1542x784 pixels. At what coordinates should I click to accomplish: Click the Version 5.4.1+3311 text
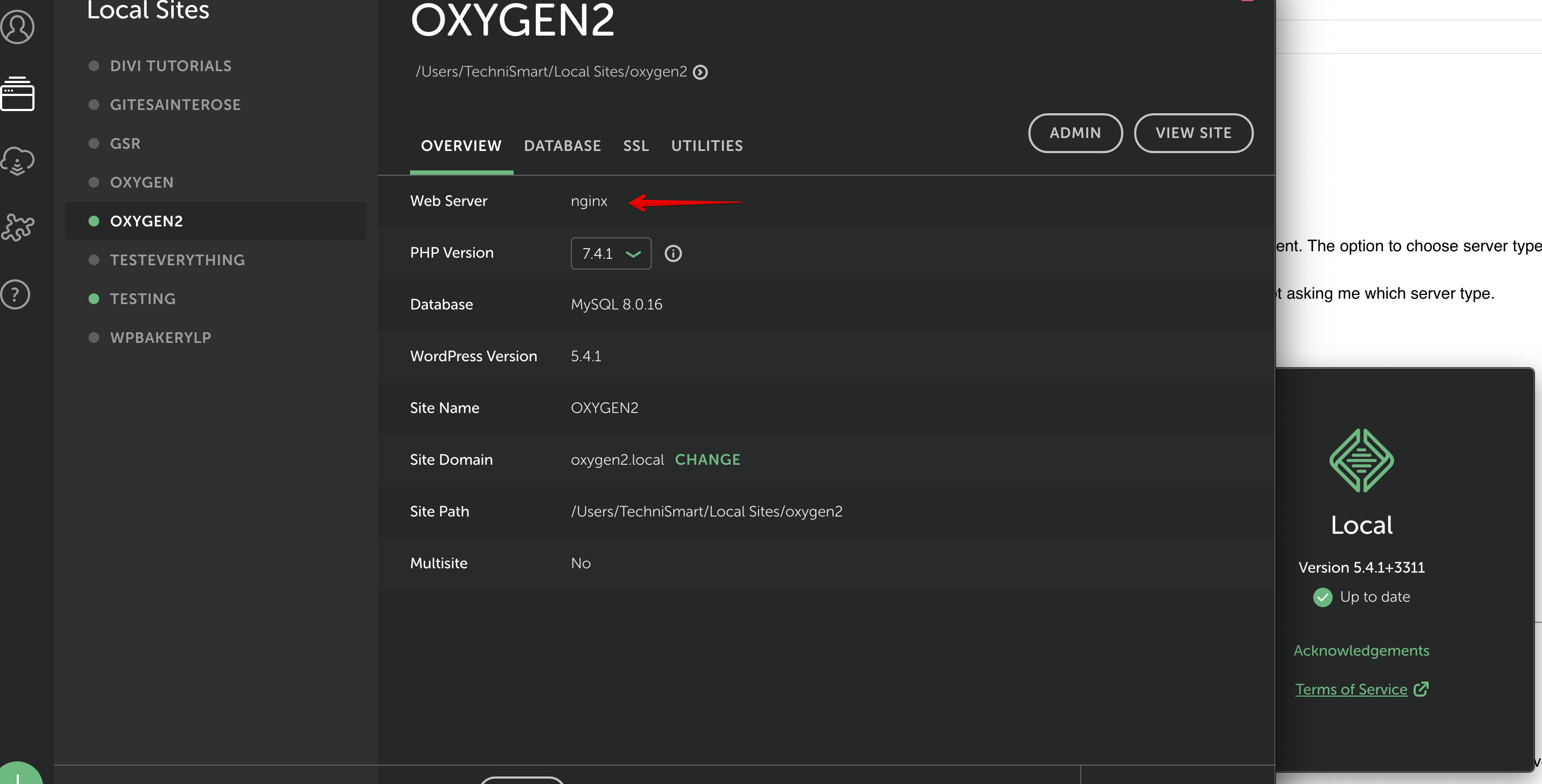pyautogui.click(x=1361, y=568)
